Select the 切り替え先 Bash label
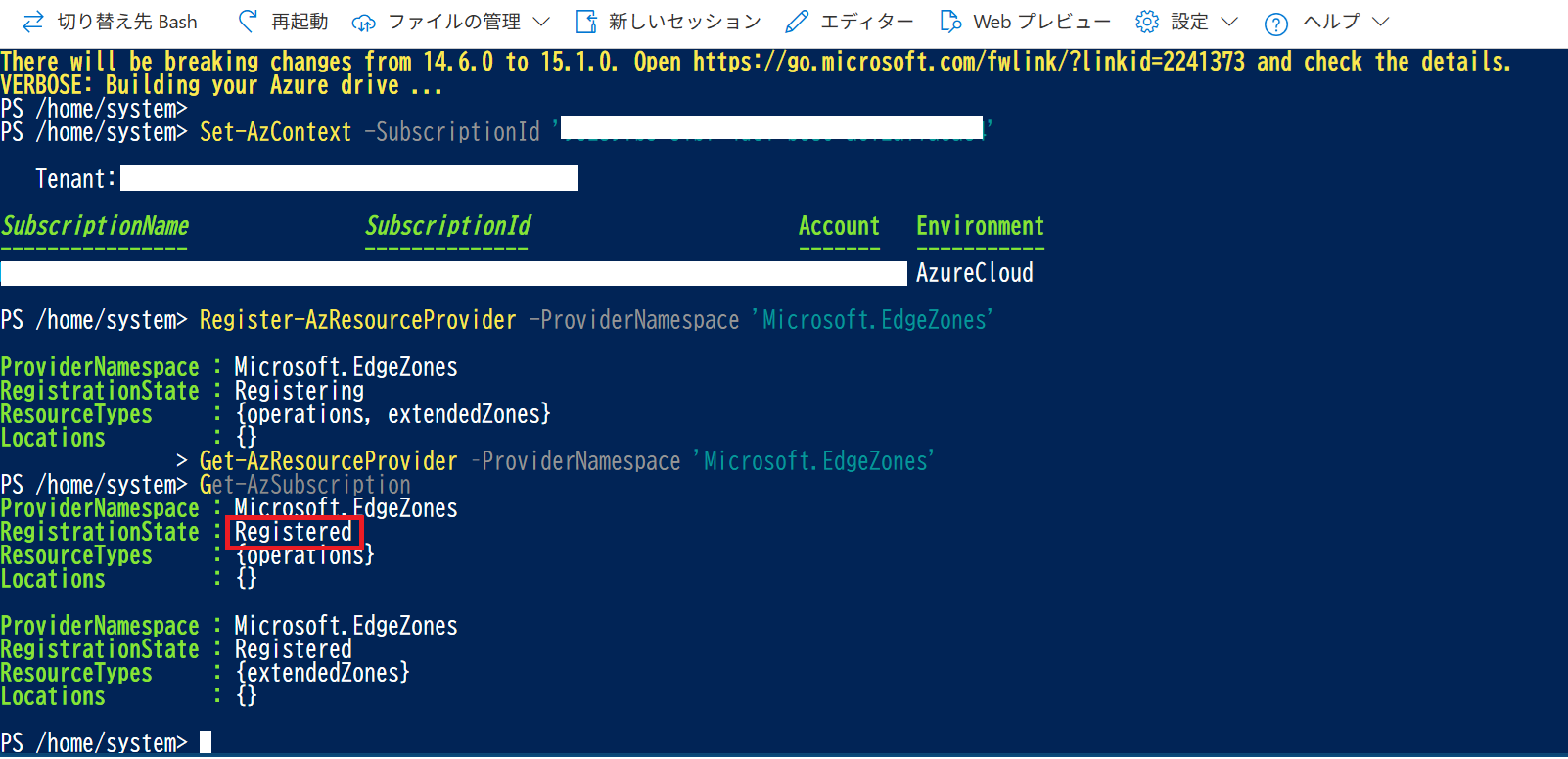The height and width of the screenshot is (759, 1568). (127, 22)
